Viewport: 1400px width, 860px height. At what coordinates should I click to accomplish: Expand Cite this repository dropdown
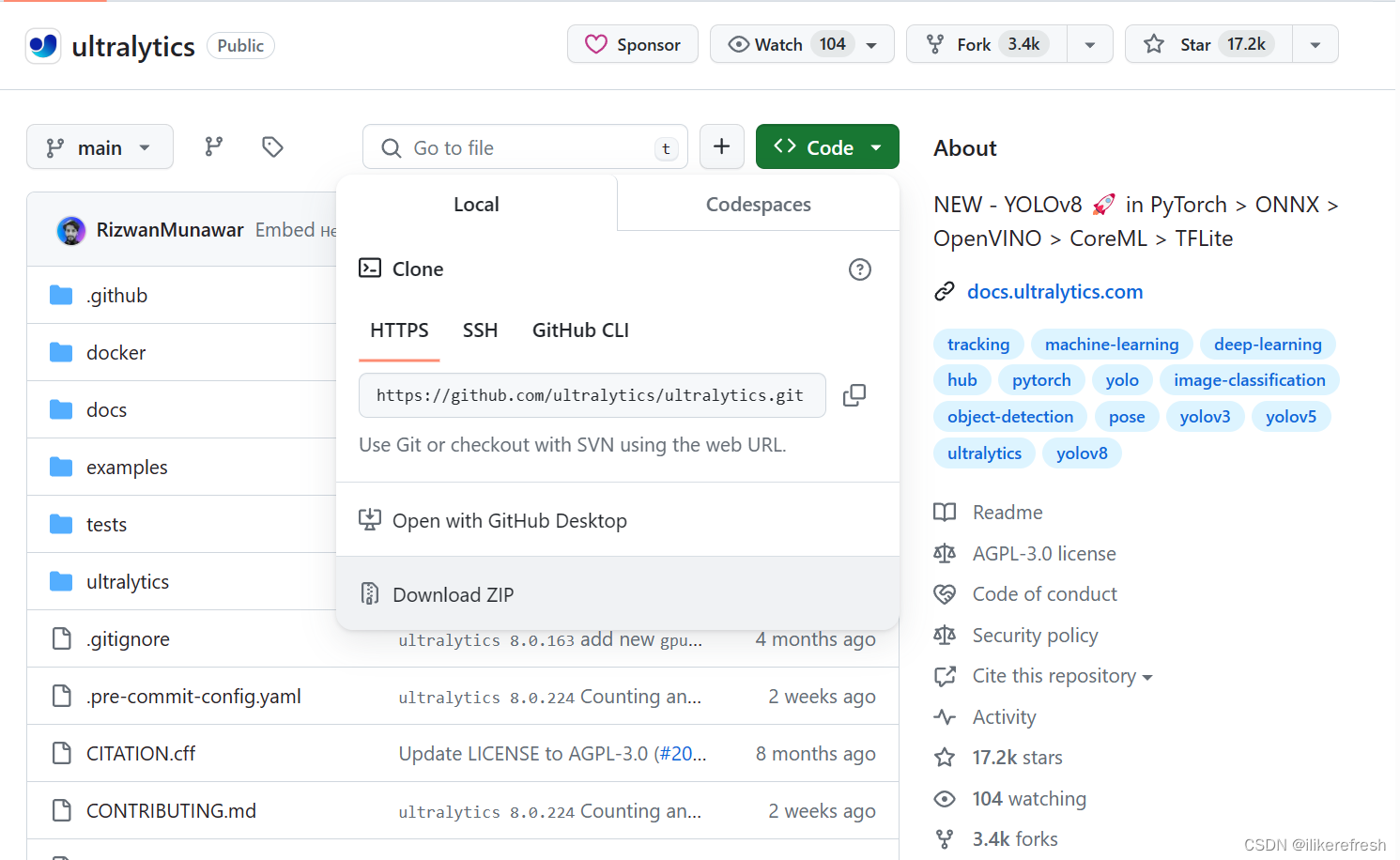(x=1062, y=676)
